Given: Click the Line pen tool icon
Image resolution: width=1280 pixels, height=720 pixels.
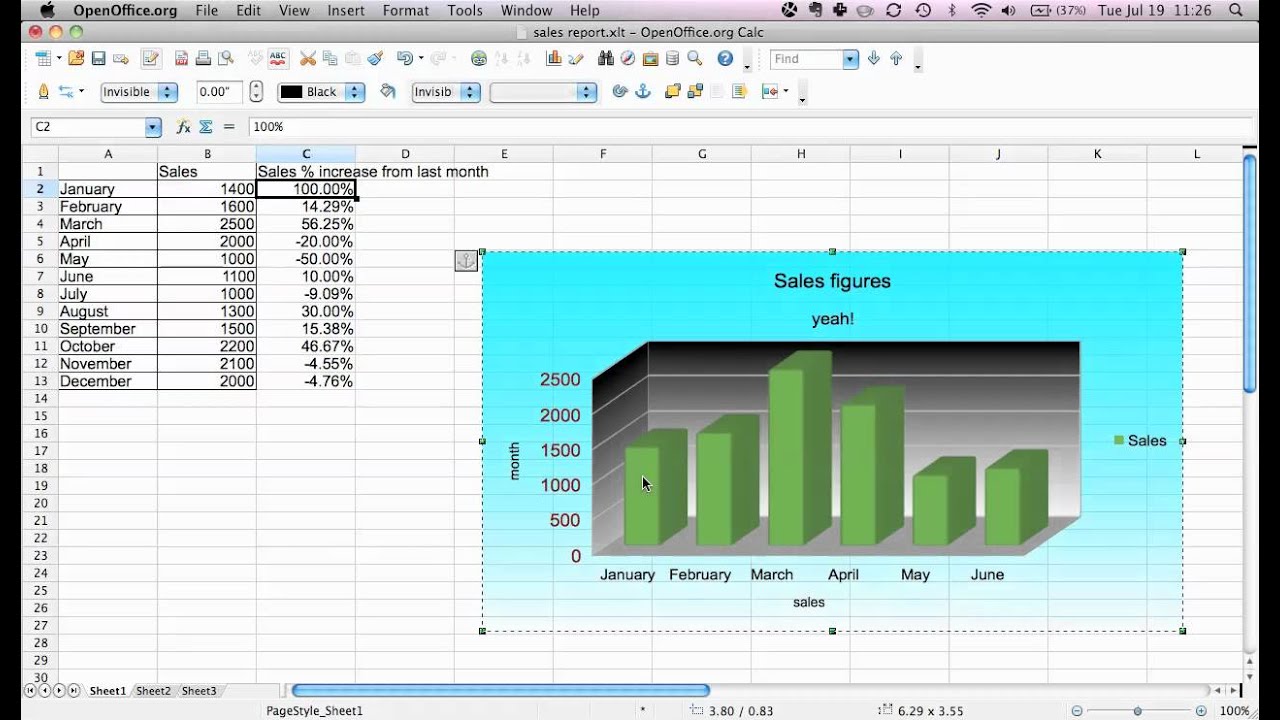Looking at the screenshot, I should (43, 91).
